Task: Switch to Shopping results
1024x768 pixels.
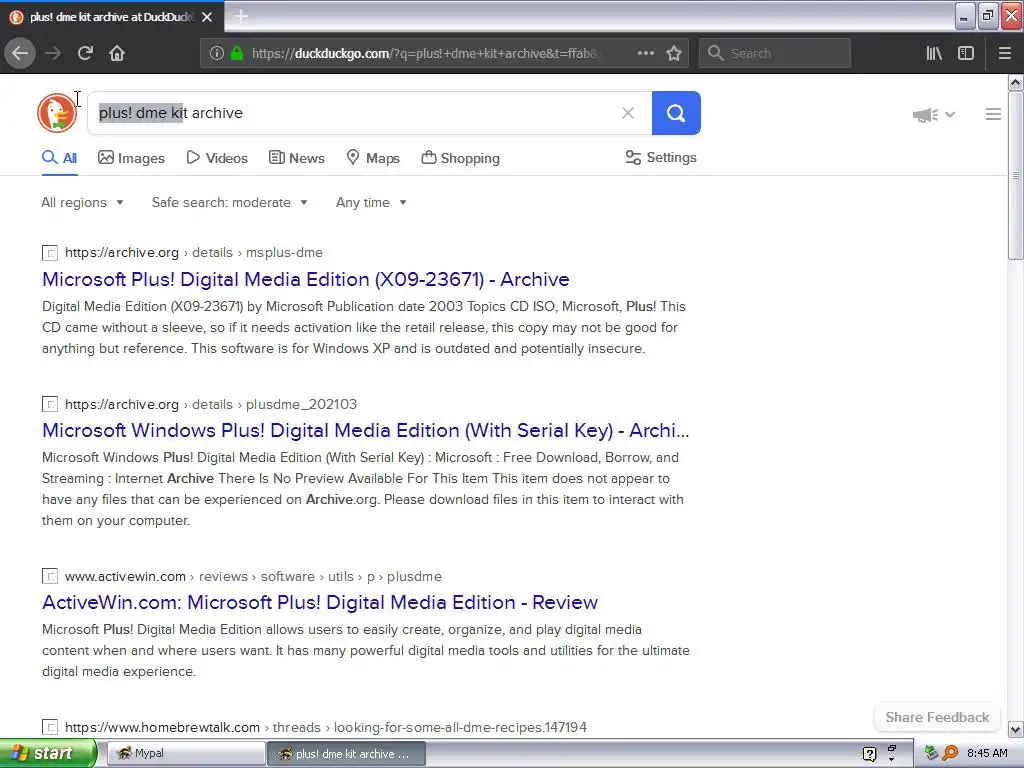Action: tap(460, 158)
